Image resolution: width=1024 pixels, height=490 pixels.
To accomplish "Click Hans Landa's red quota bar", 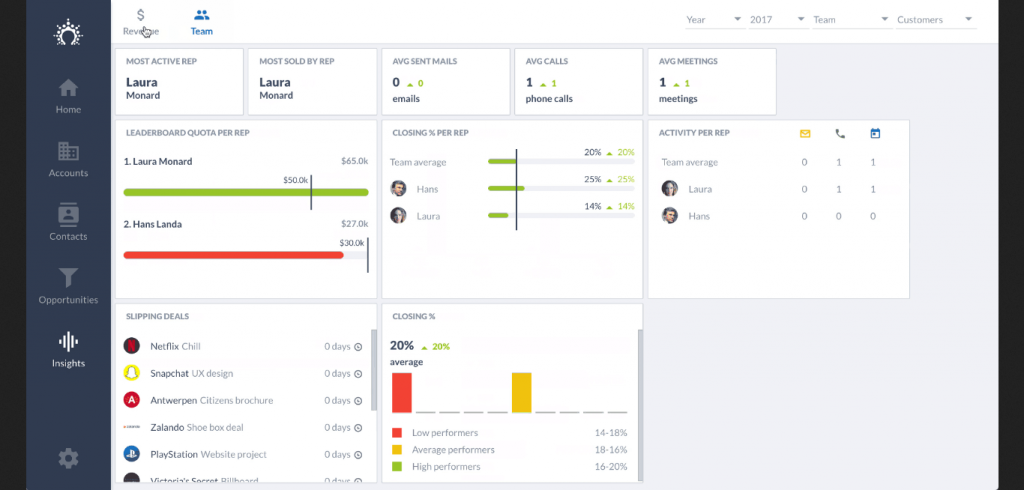I will [x=233, y=255].
